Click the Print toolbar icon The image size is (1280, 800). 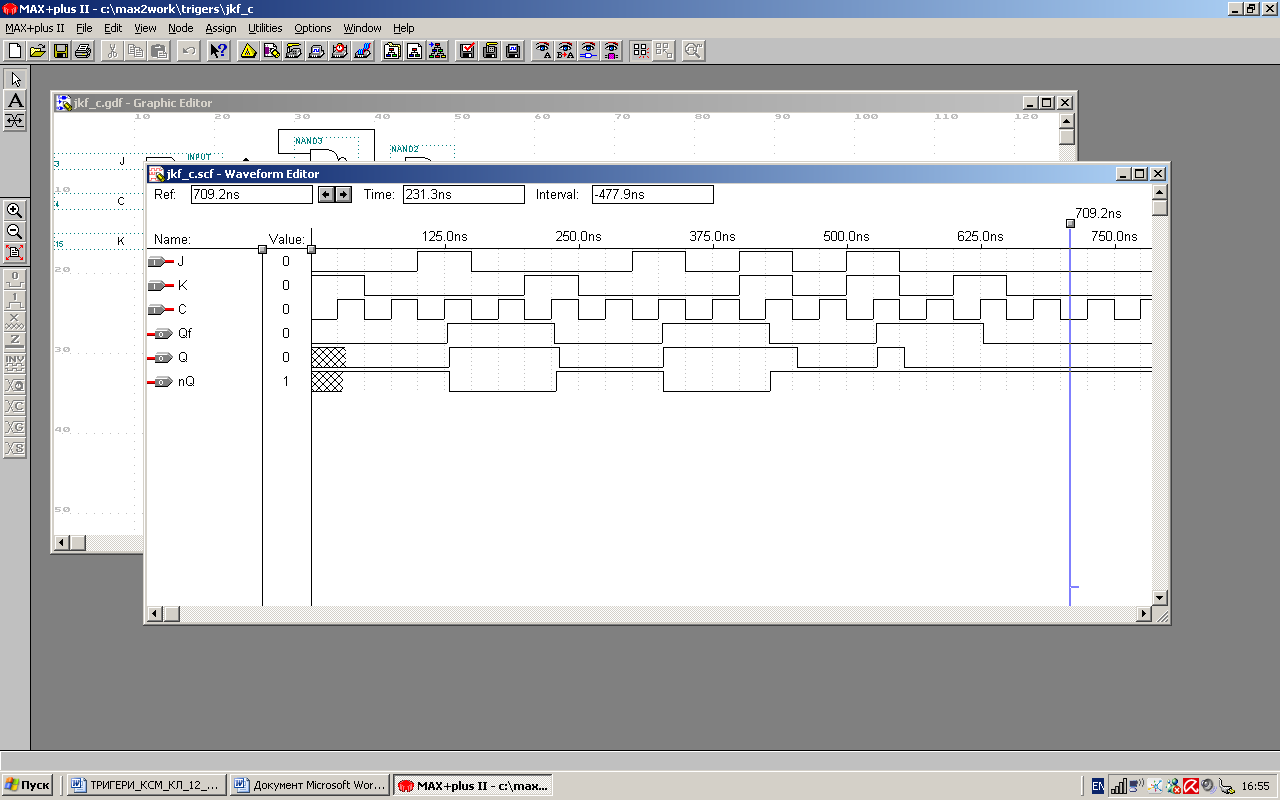[84, 50]
